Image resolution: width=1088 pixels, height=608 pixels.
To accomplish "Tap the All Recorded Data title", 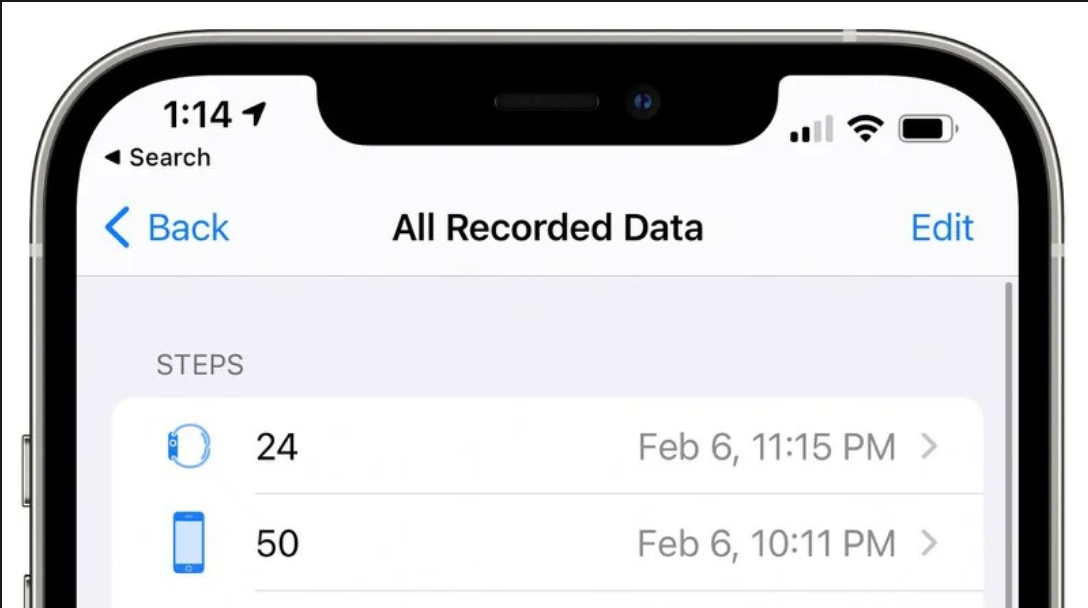I will pos(547,228).
